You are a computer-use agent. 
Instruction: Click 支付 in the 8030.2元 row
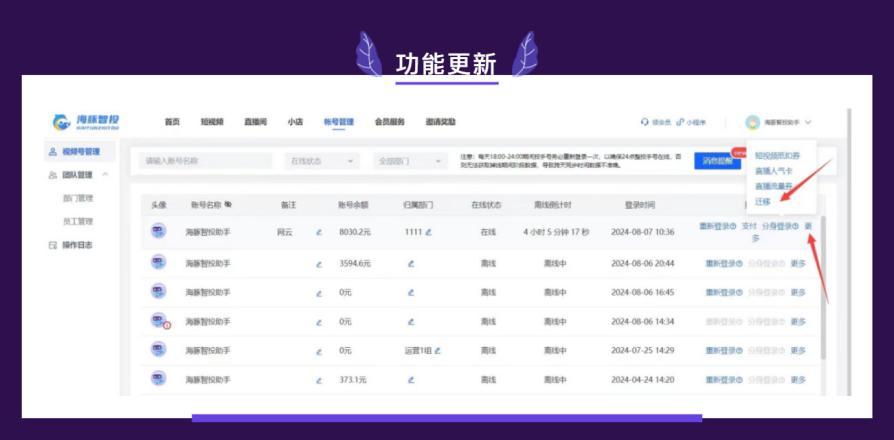coord(749,227)
